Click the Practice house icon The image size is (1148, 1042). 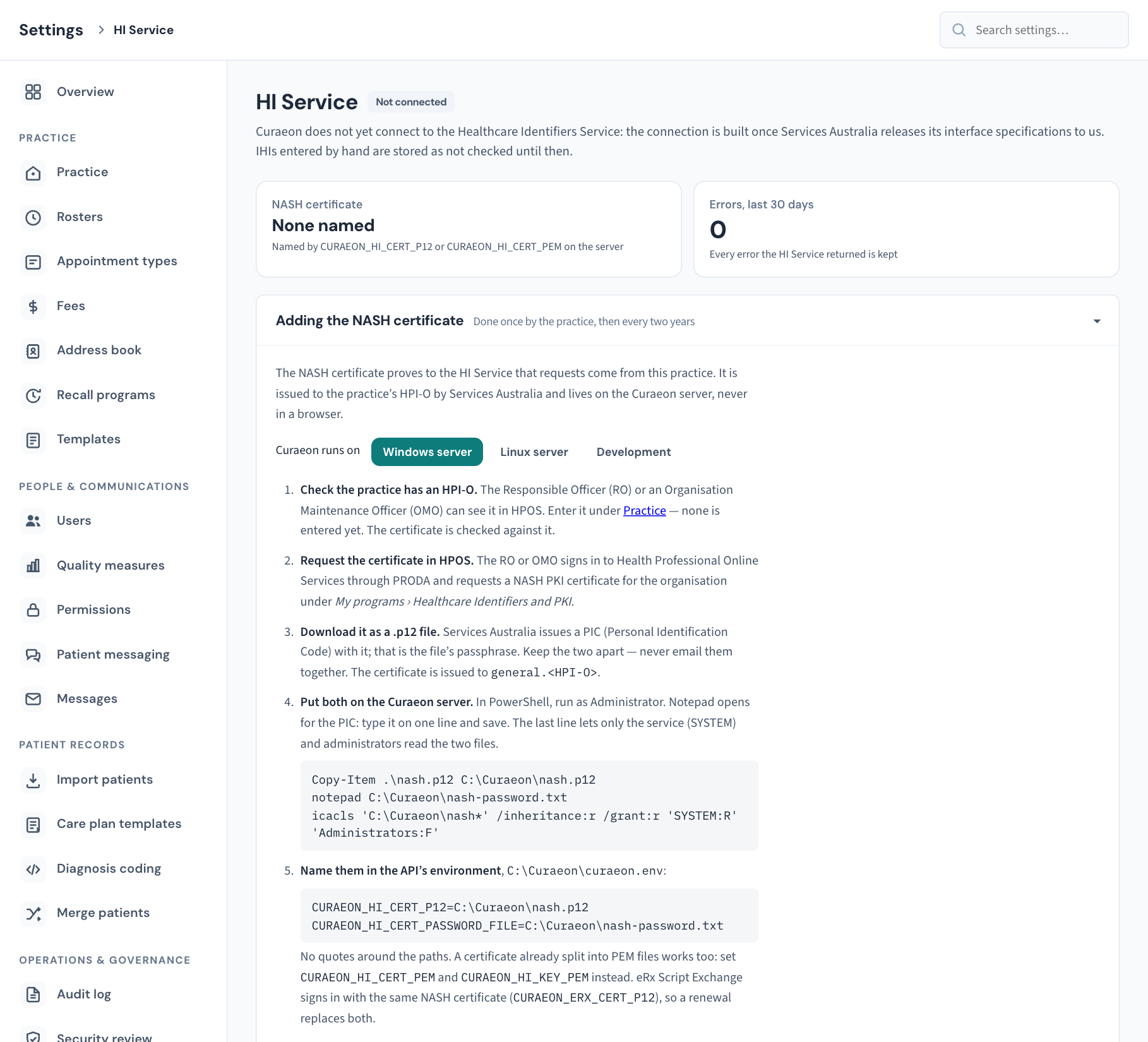pos(33,173)
